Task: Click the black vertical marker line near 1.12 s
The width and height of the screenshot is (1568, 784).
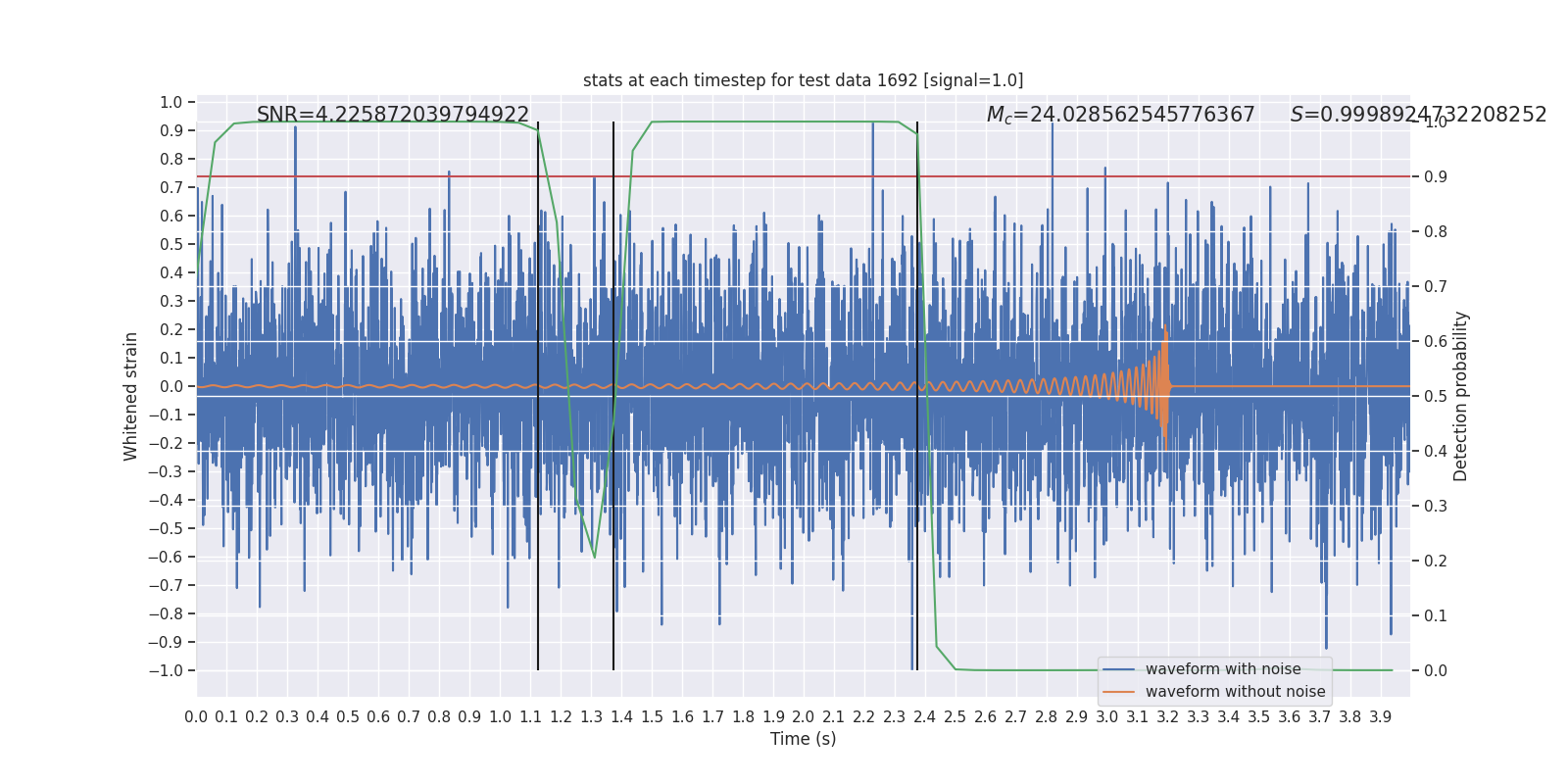Action: click(x=538, y=396)
